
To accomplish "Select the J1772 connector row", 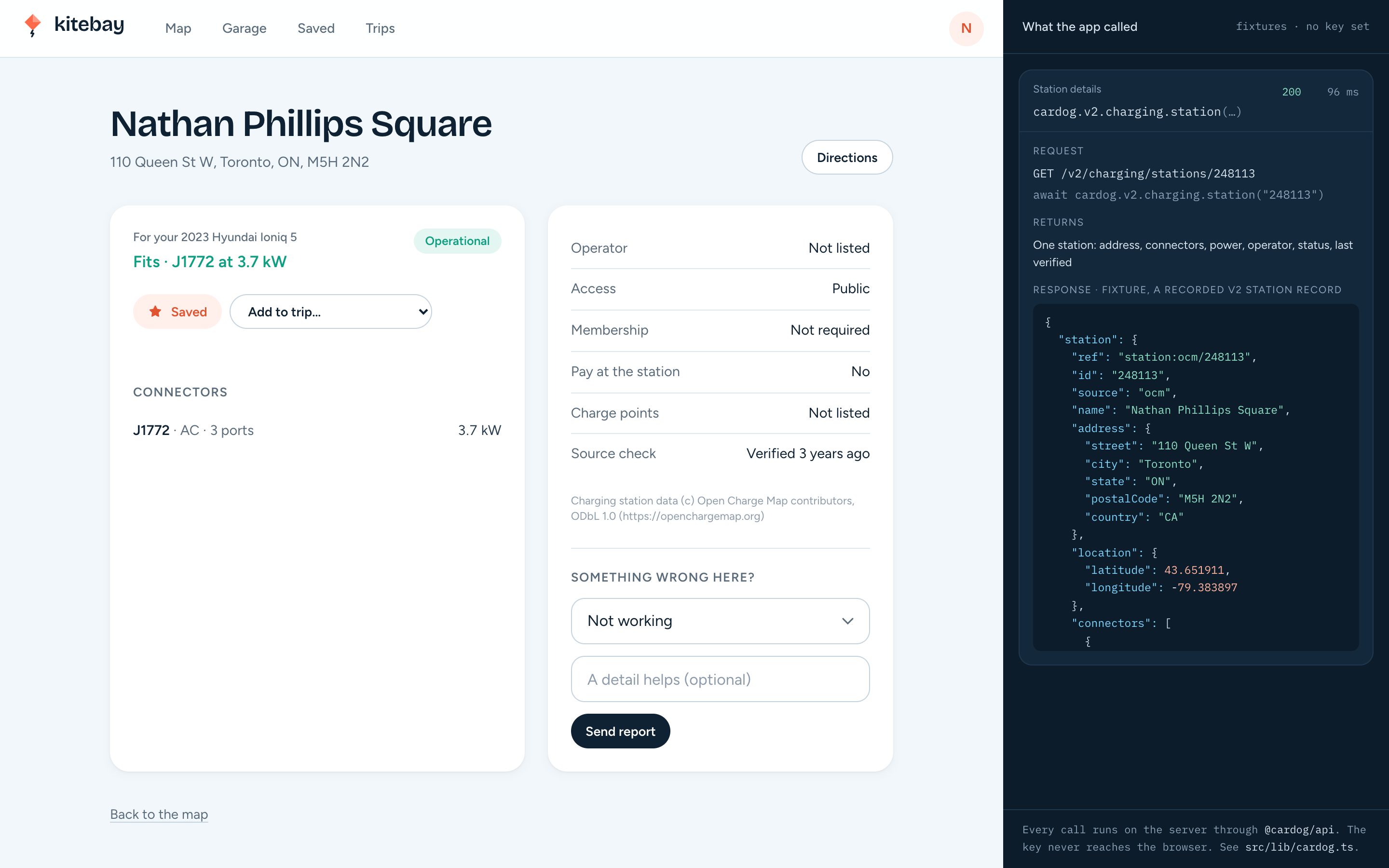I will (x=317, y=430).
